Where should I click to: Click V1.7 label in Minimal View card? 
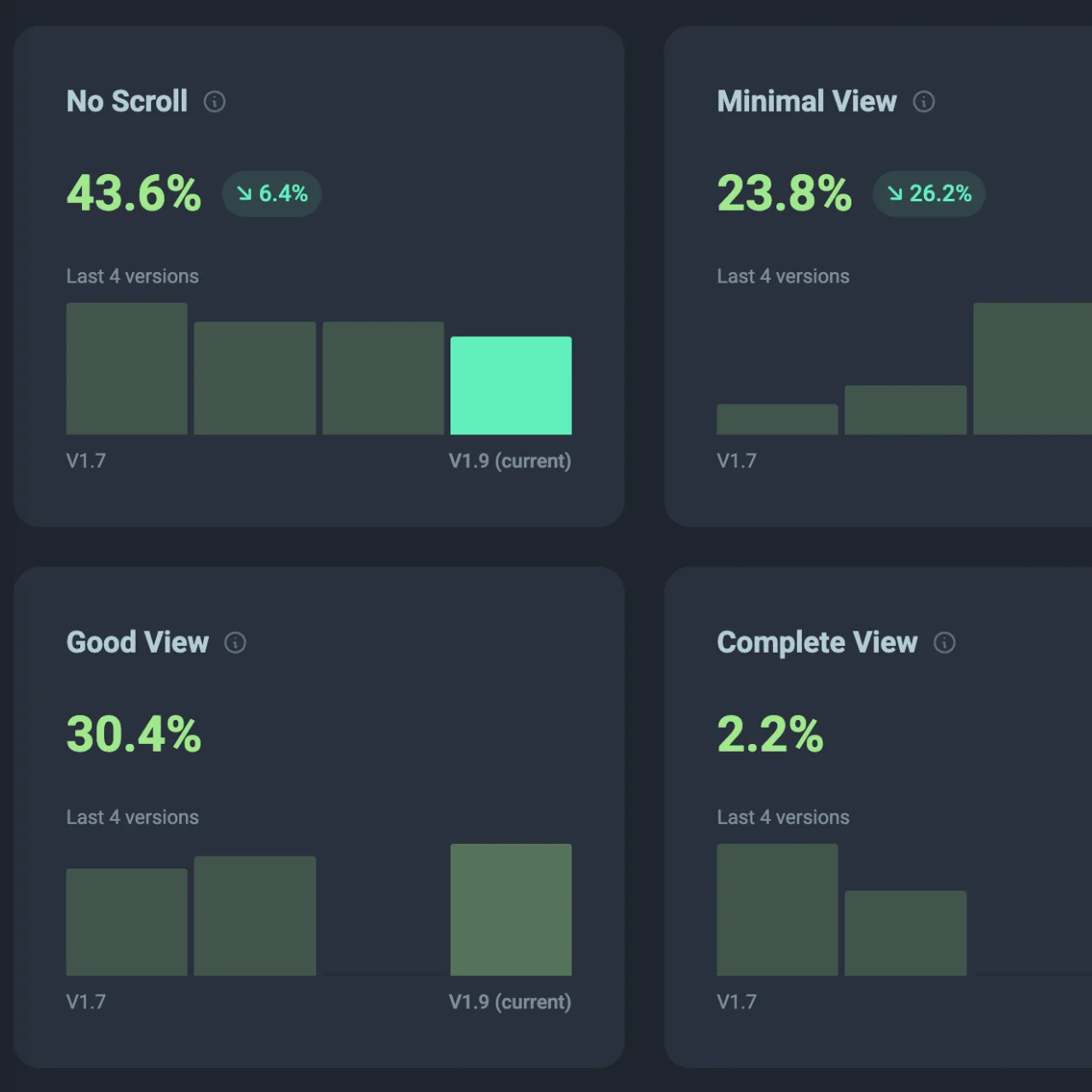click(x=736, y=461)
